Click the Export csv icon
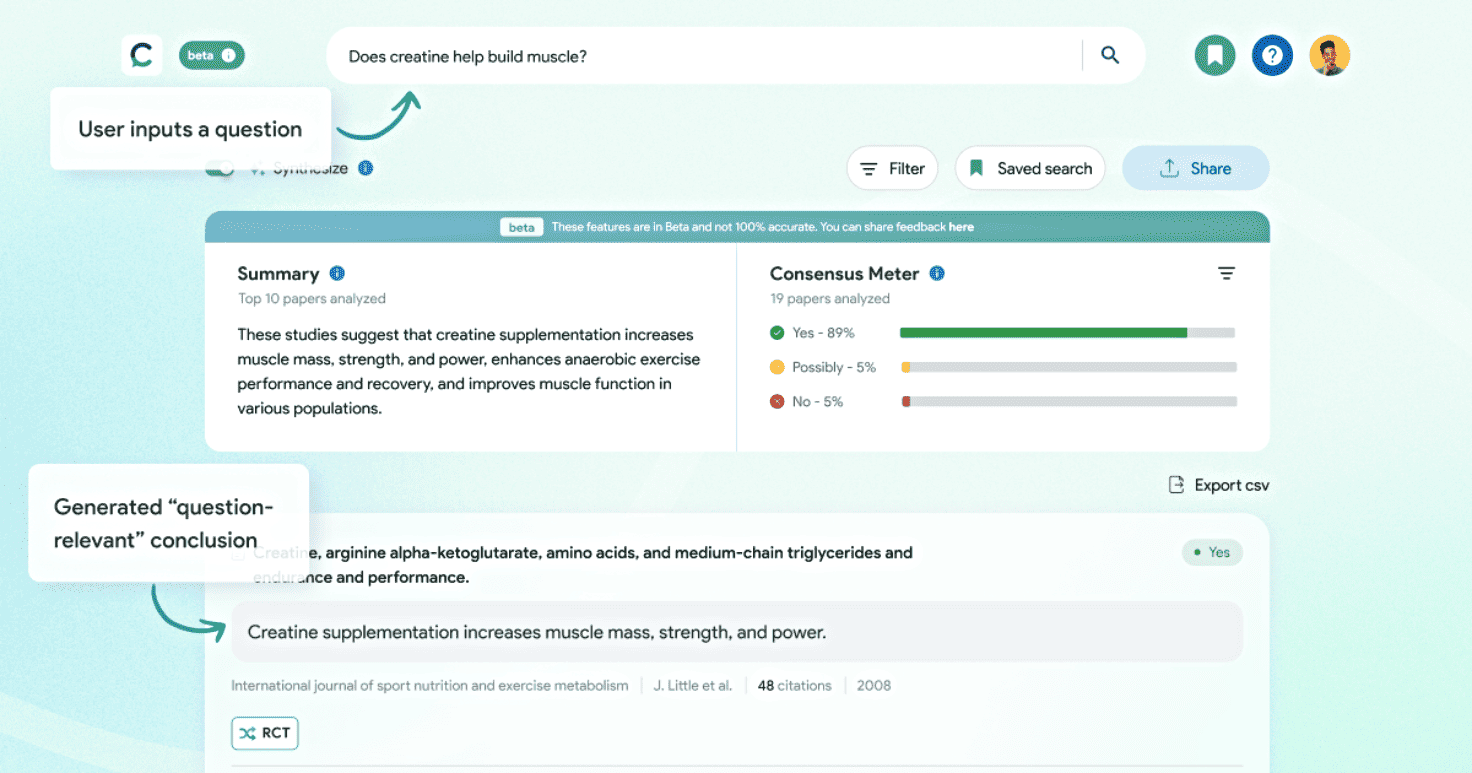 pos(1176,484)
